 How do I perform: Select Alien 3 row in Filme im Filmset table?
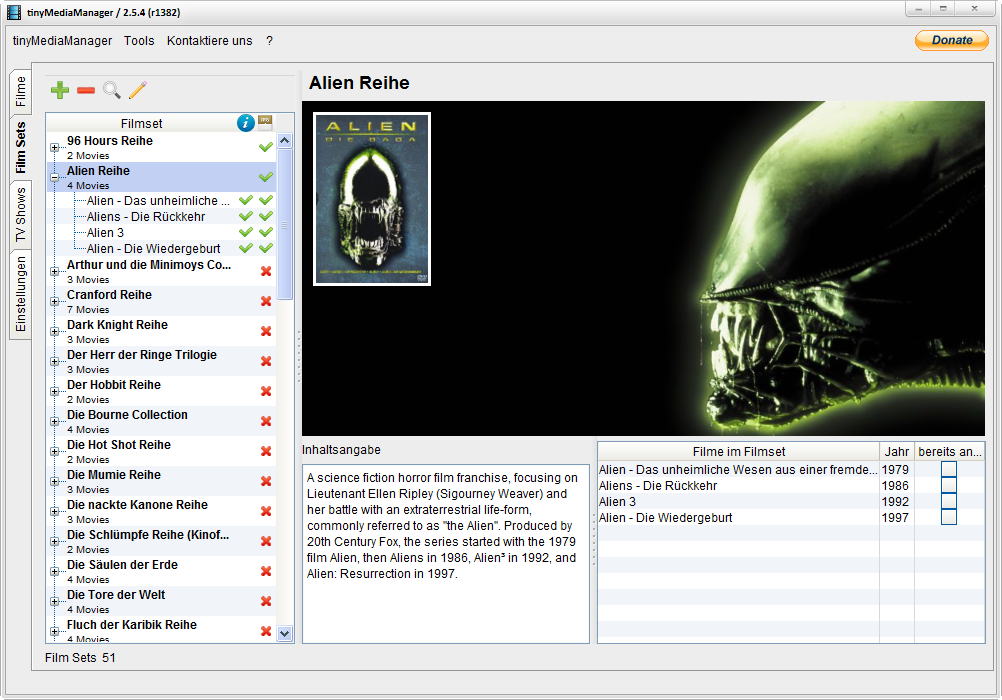point(790,502)
